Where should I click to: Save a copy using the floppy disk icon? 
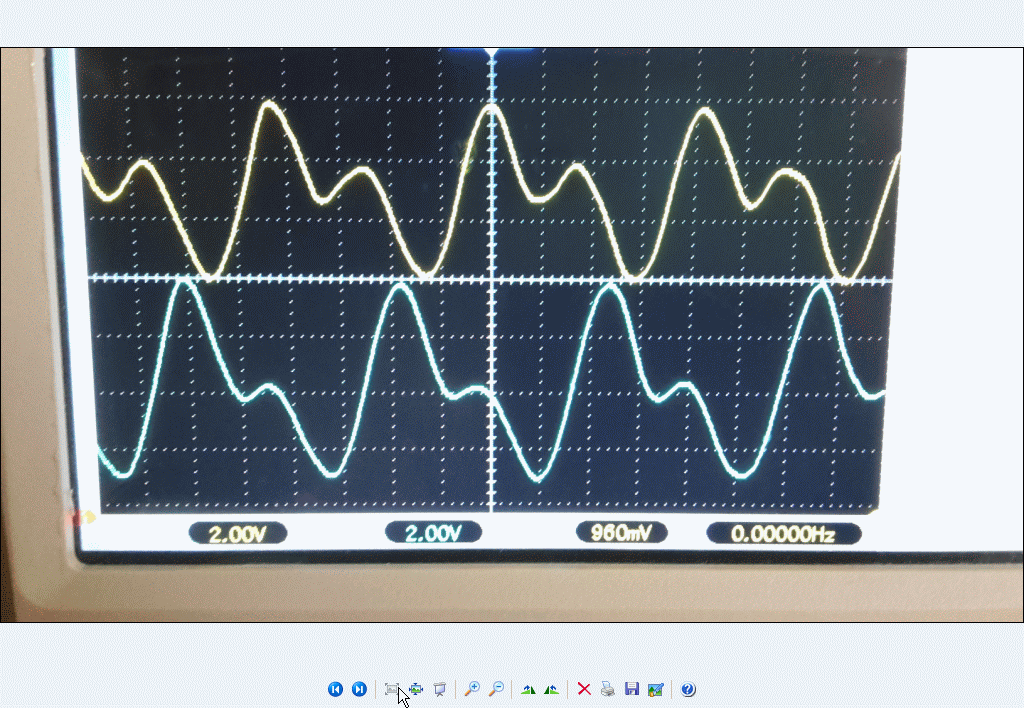point(632,689)
